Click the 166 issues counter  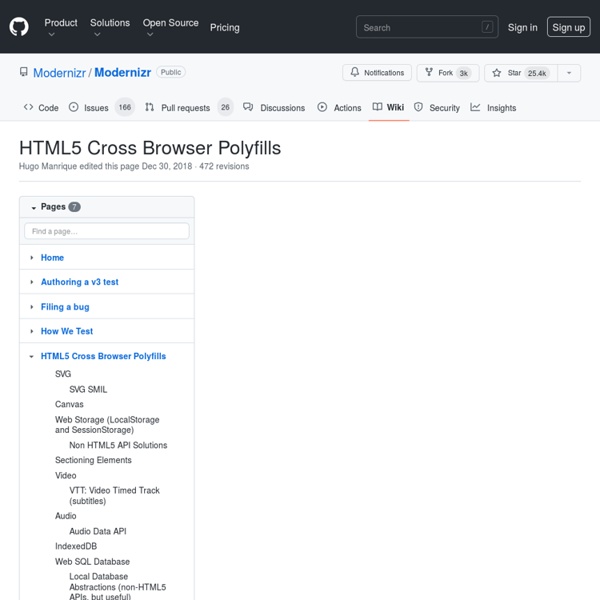point(125,107)
